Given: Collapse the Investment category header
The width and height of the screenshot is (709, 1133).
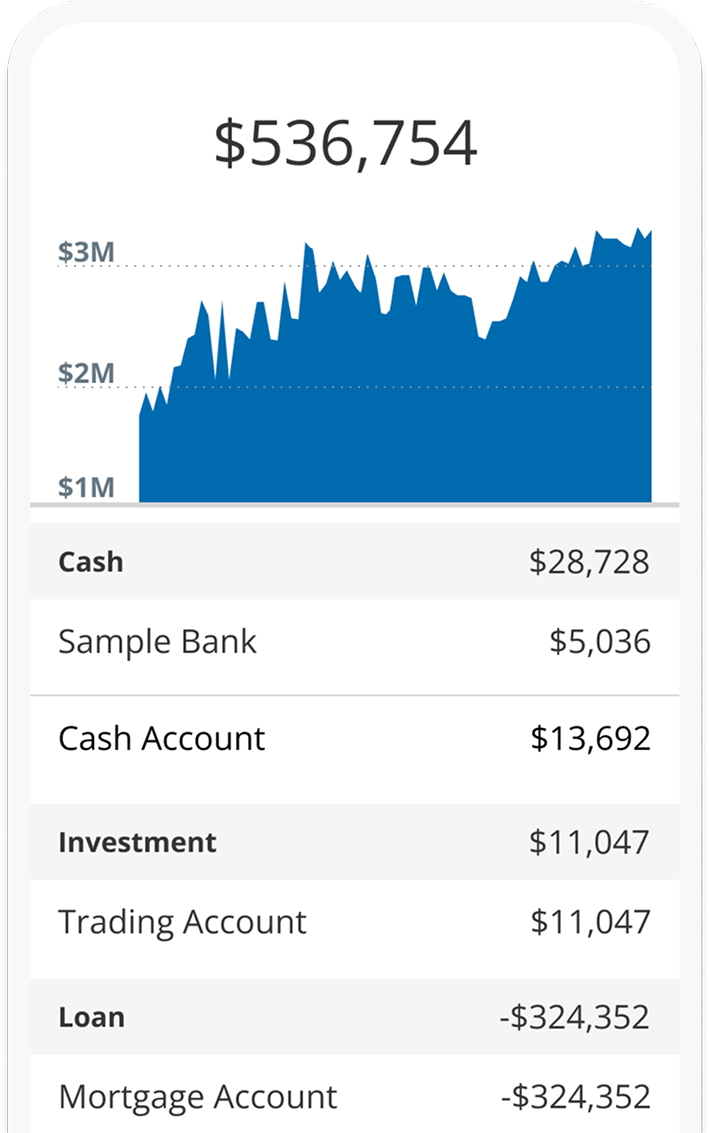Looking at the screenshot, I should pyautogui.click(x=137, y=842).
